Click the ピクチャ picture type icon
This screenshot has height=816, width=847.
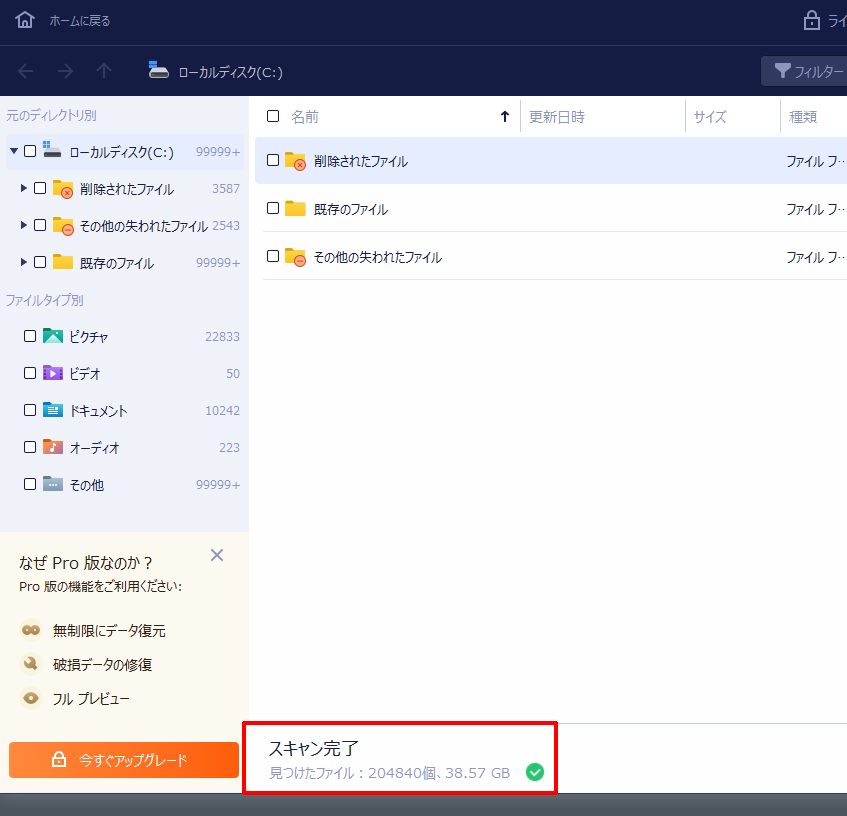[x=53, y=337]
